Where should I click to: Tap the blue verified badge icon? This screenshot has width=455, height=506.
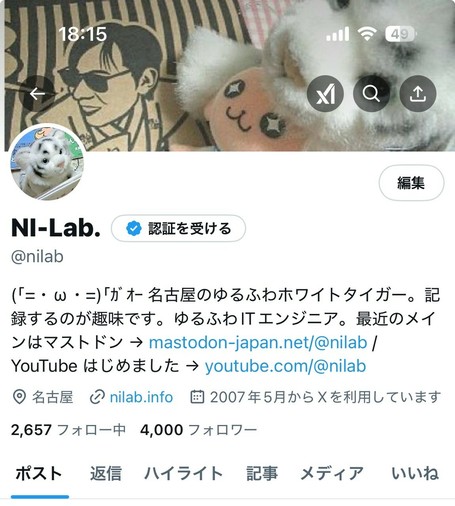click(x=134, y=229)
